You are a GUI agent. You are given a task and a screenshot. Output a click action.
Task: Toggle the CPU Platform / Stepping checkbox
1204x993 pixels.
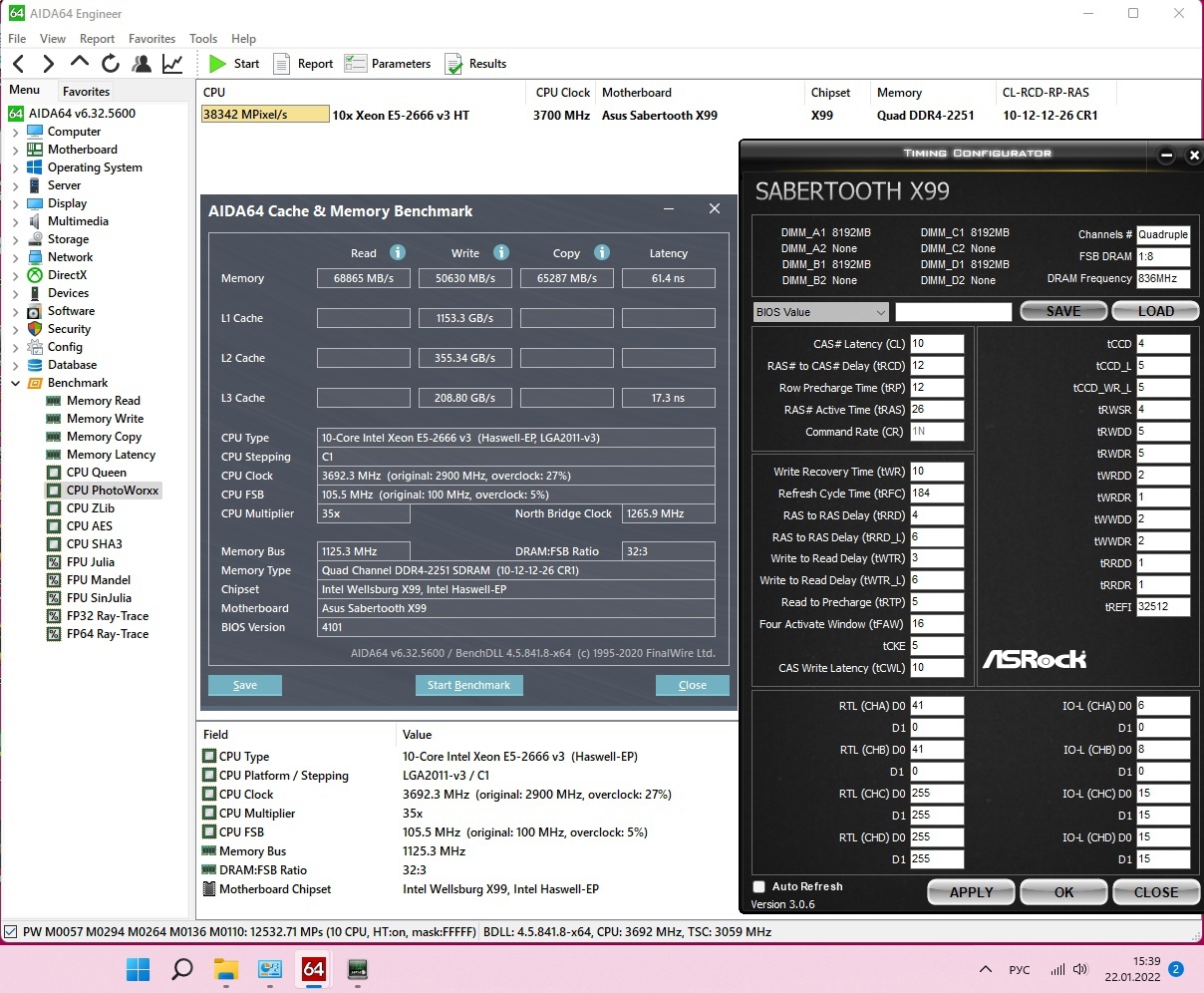click(209, 776)
